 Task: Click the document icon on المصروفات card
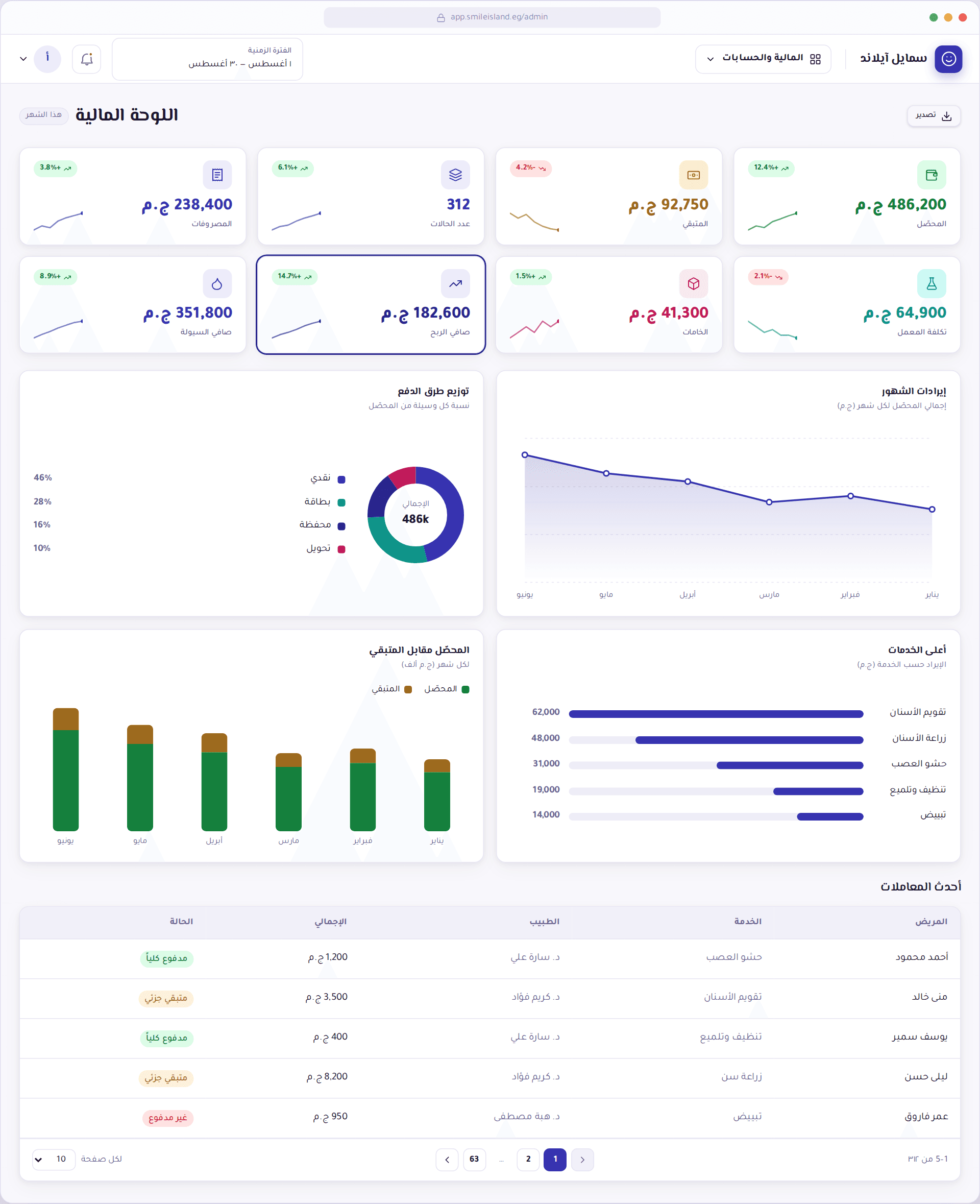pos(217,175)
